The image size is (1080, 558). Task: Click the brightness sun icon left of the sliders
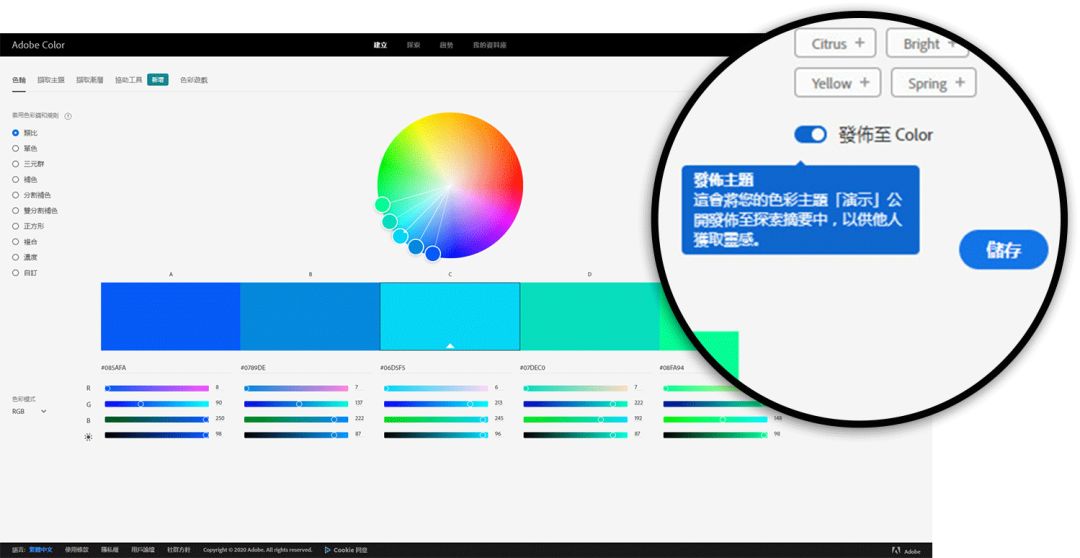88,437
